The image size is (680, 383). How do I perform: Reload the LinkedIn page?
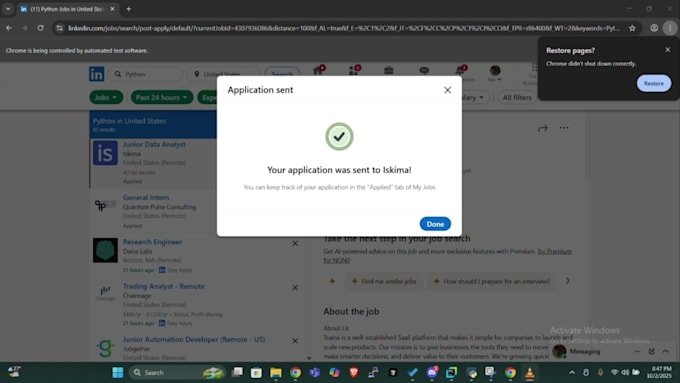(40, 28)
